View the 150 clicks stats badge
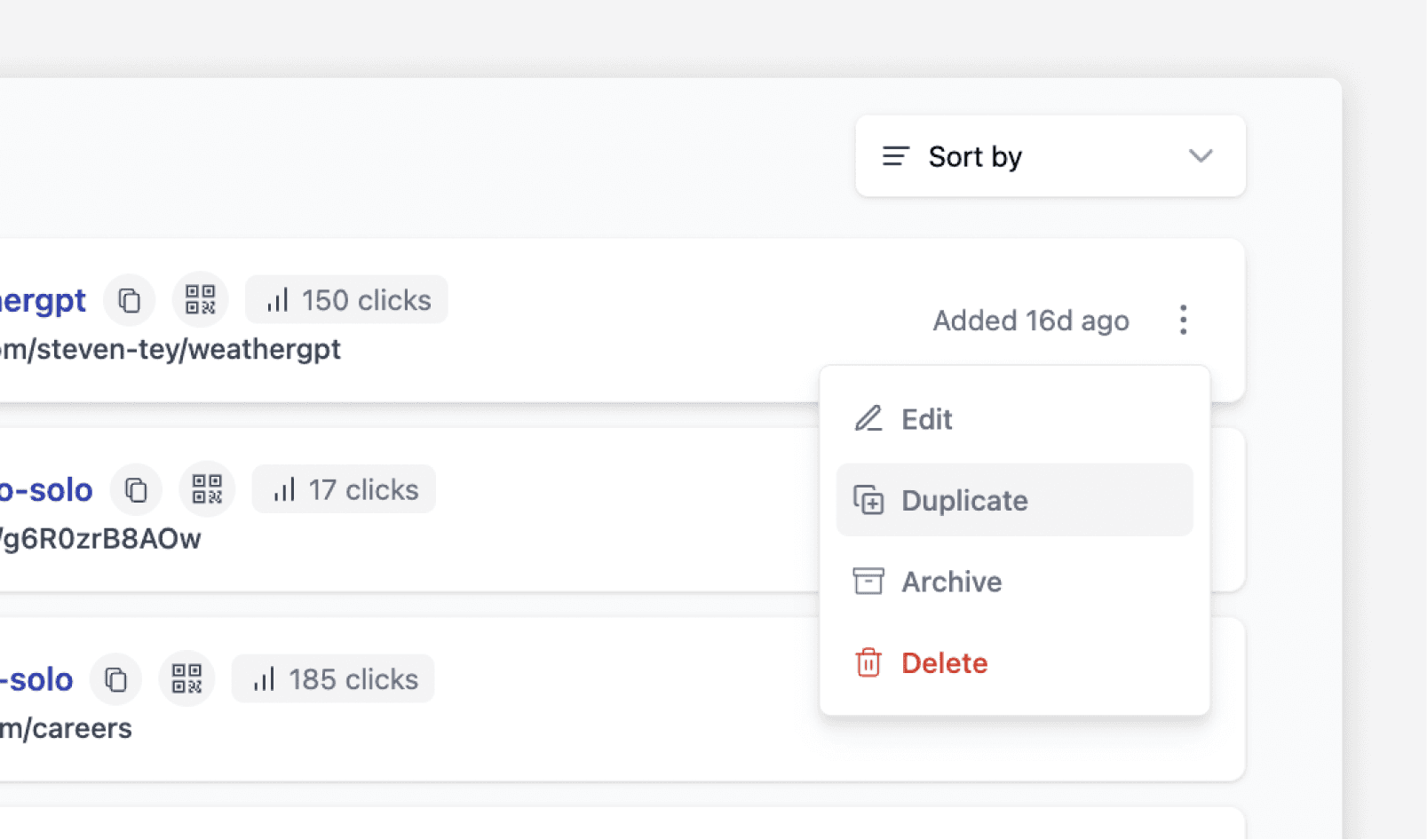Viewport: 1427px width, 840px height. pos(347,300)
